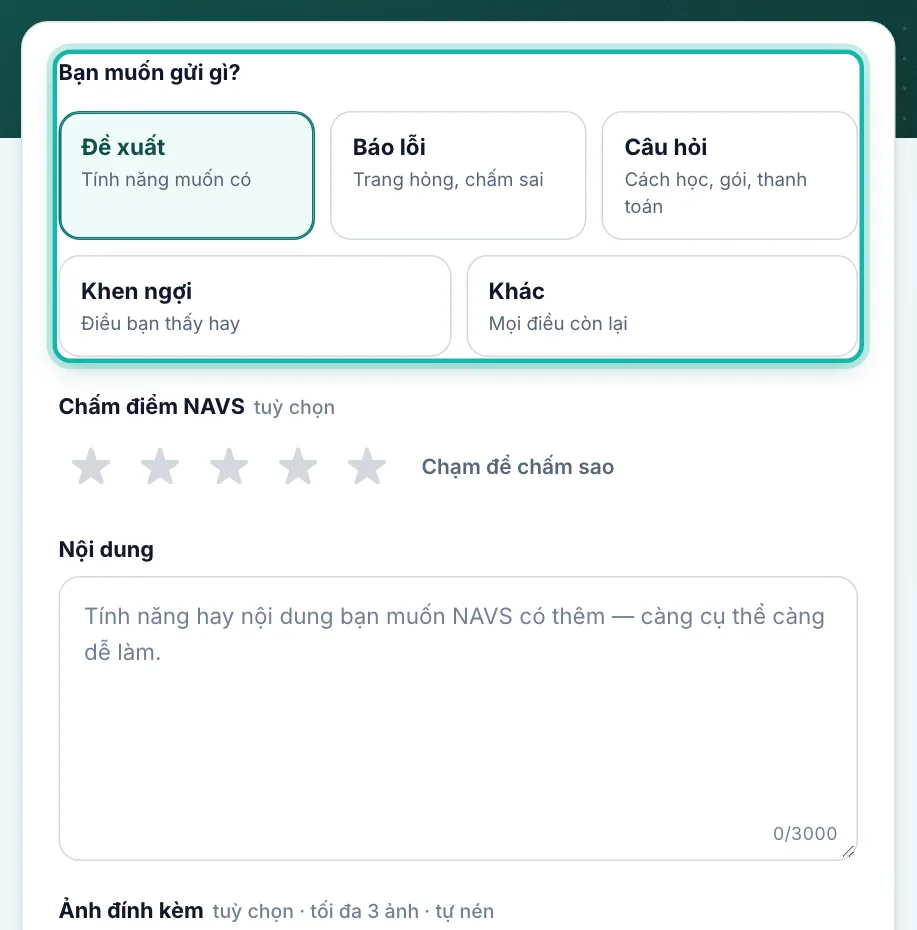Select Khen ngợi as feedback type
Viewport: 917px width, 930px height.
pos(255,306)
